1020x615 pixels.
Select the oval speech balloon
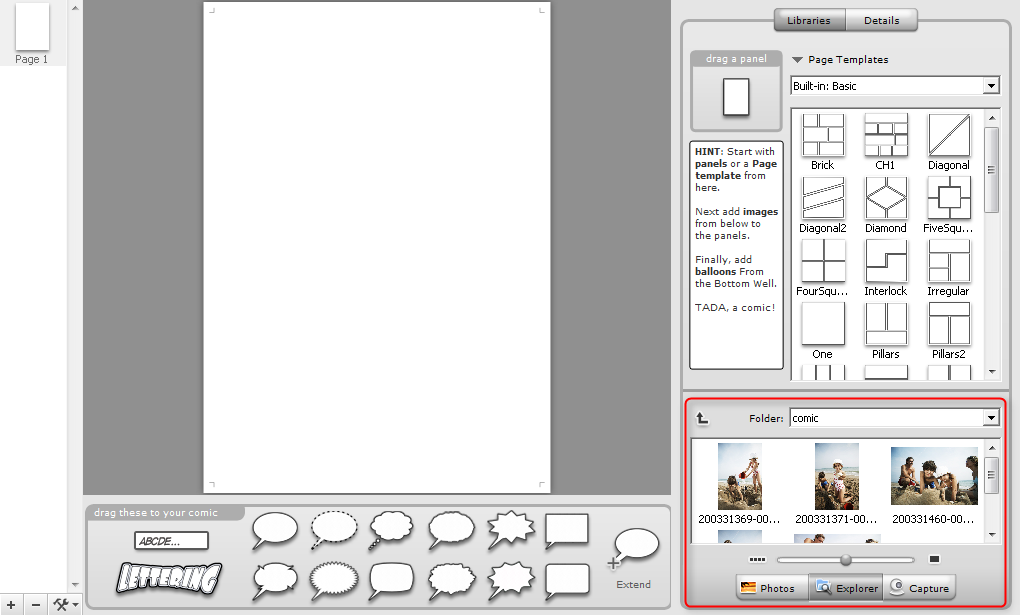(275, 530)
